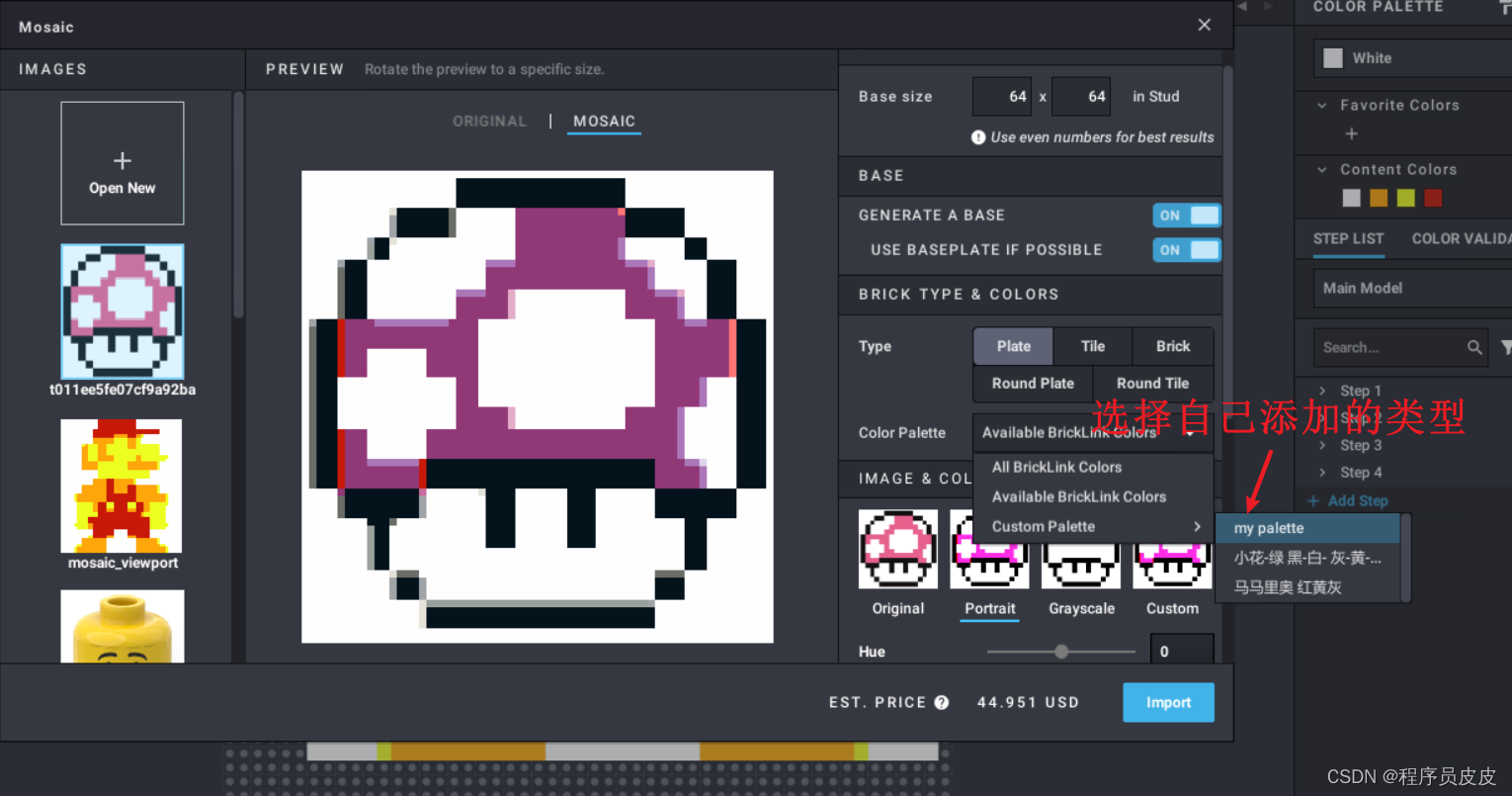Open the White color selector in palette

click(1412, 57)
